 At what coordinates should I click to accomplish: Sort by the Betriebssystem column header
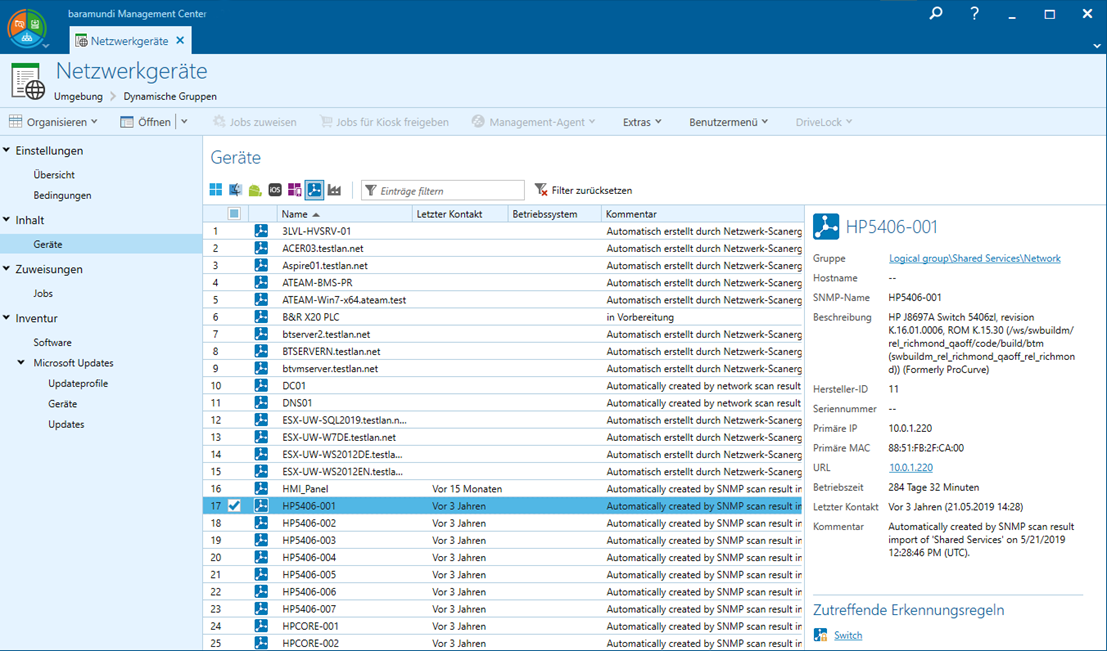point(554,213)
